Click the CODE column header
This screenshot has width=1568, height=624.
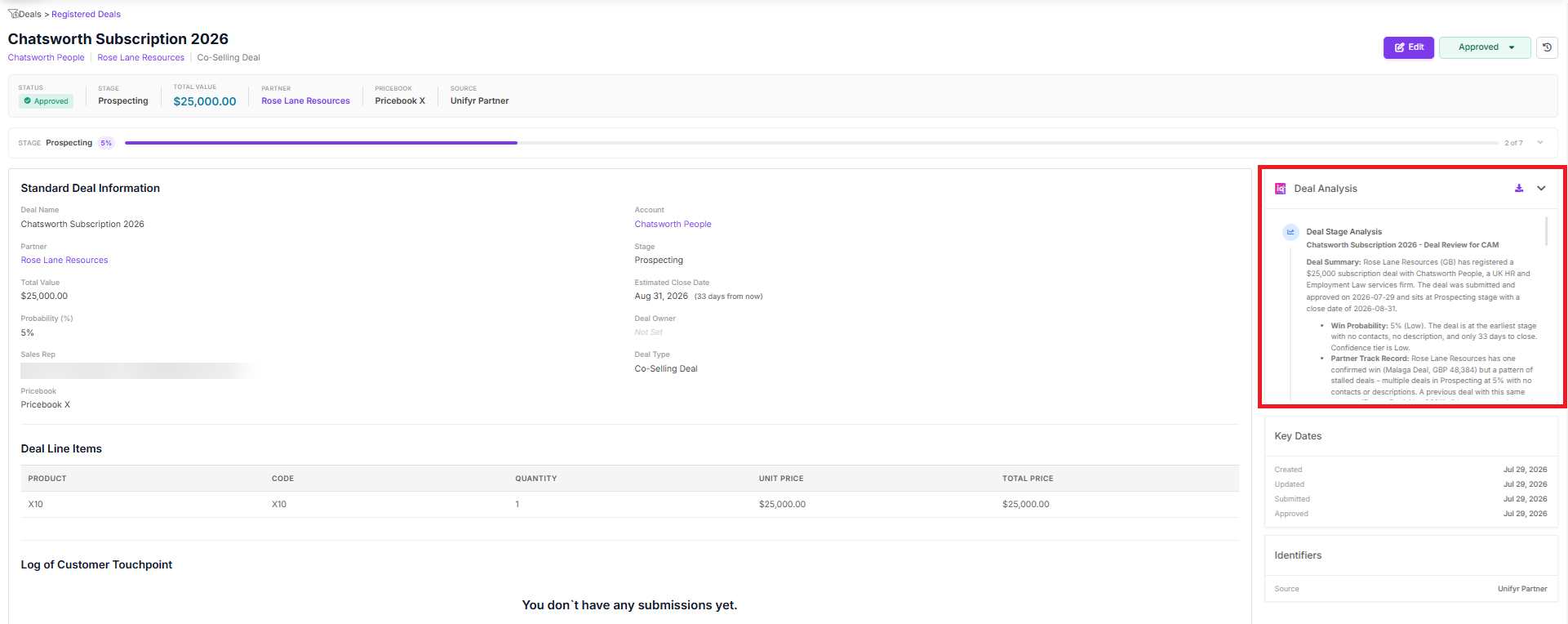(x=282, y=479)
